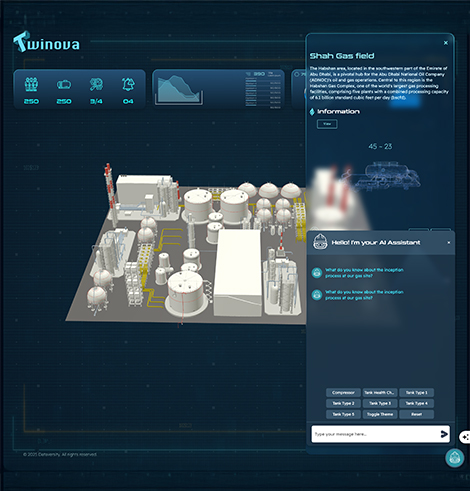Close the Shah Gas field panel

tap(446, 43)
